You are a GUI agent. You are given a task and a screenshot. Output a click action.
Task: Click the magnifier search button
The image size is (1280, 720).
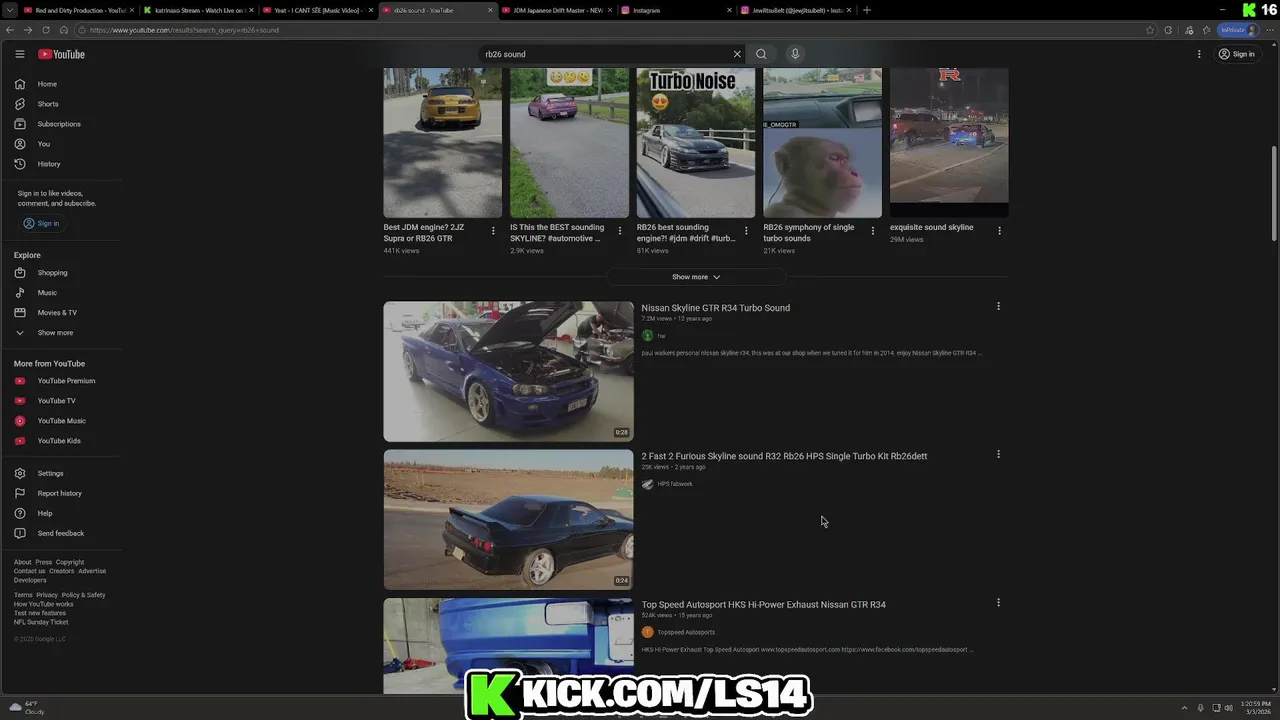point(761,54)
